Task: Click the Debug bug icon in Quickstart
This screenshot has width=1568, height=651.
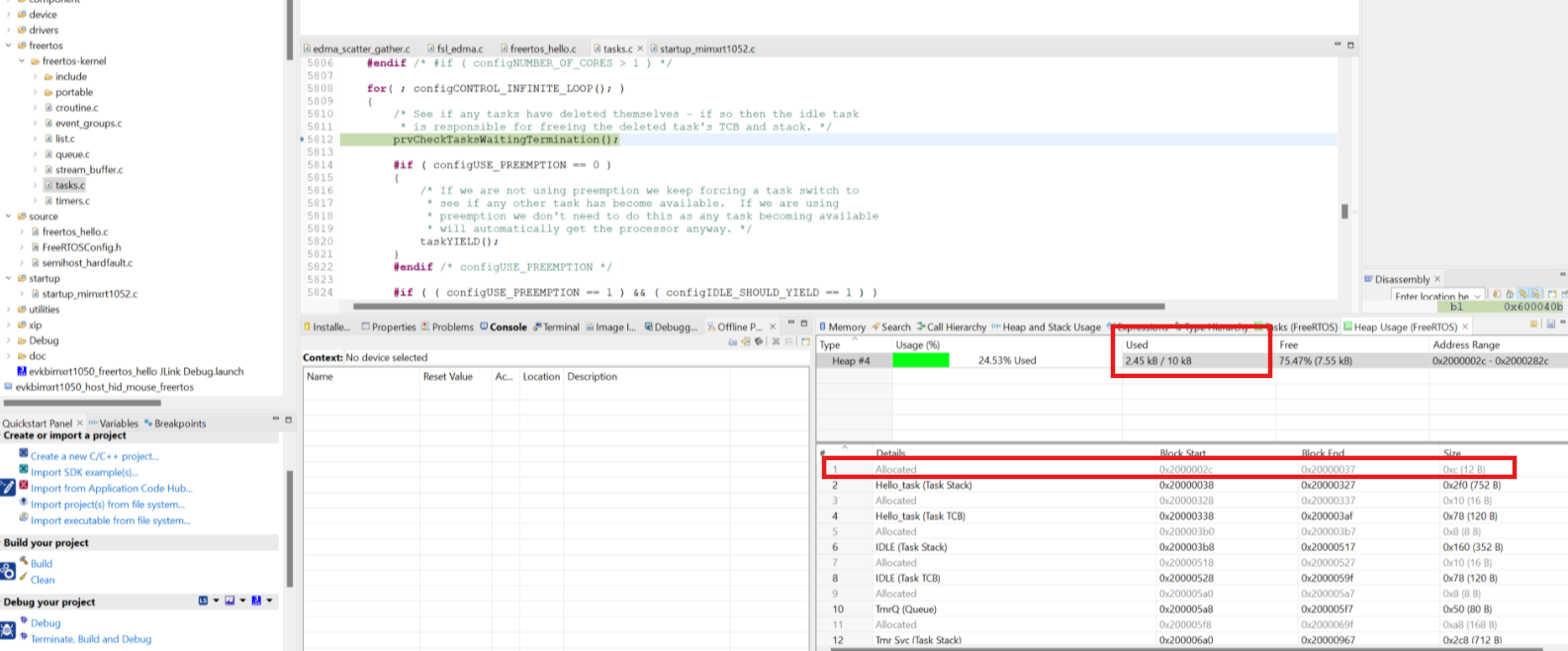Action: click(x=24, y=621)
